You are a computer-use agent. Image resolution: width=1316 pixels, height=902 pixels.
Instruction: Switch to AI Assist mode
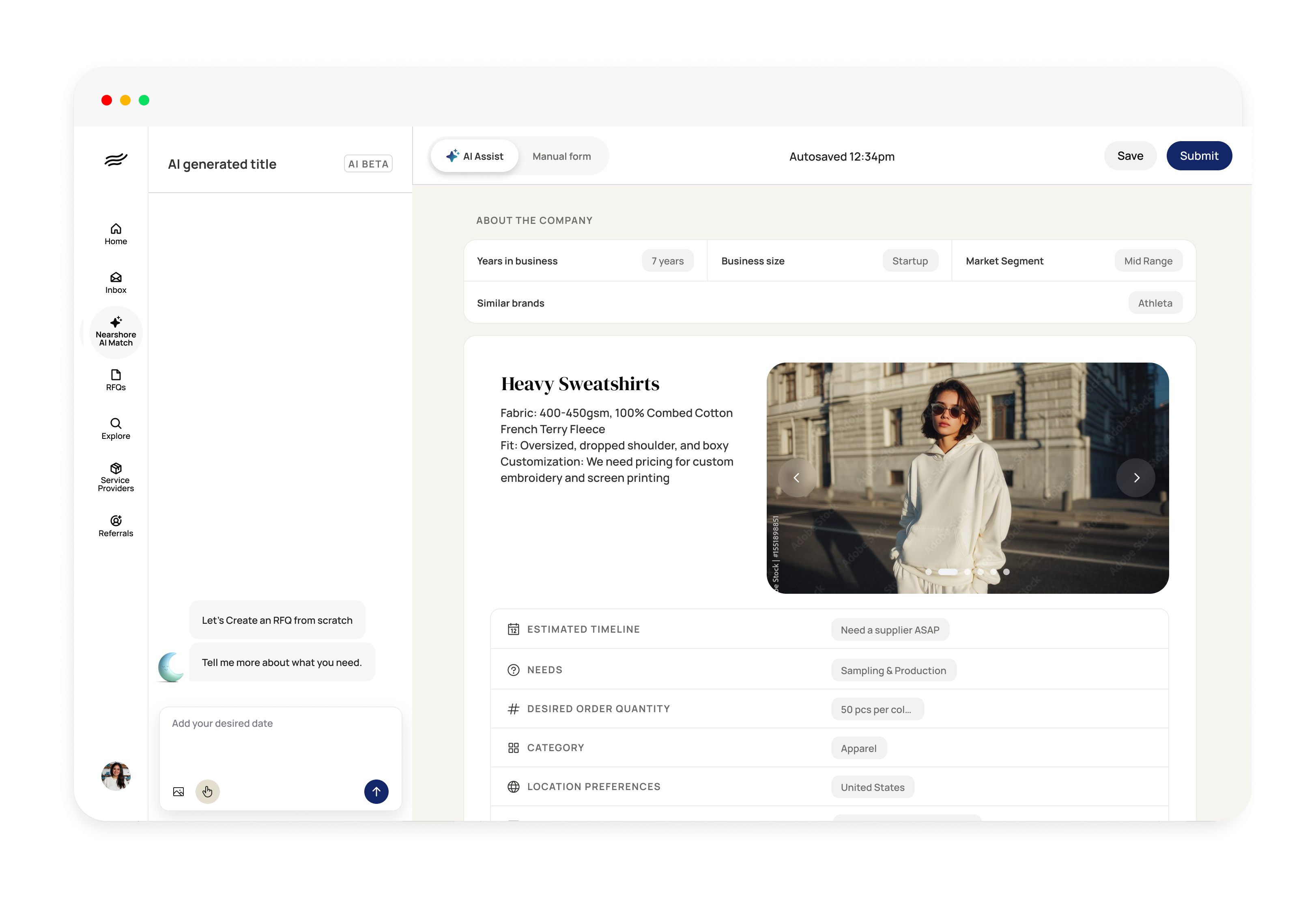(x=475, y=156)
